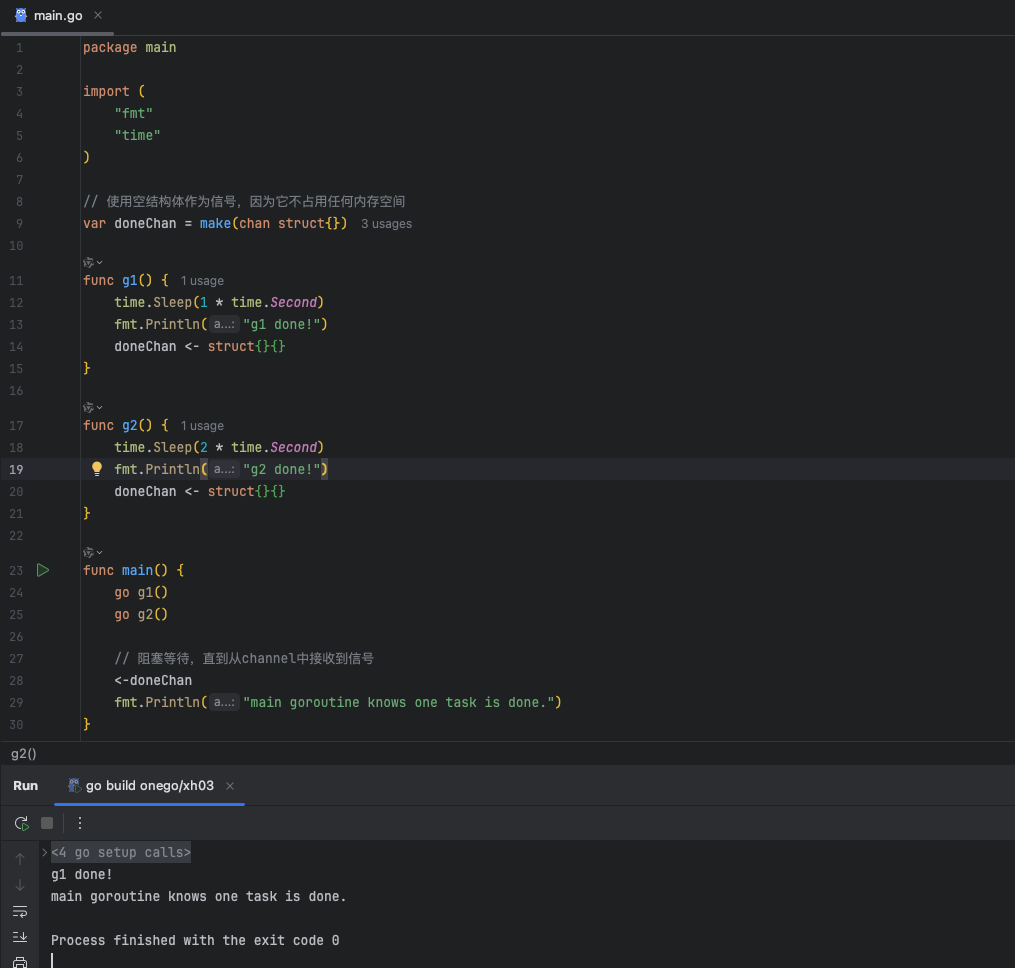Toggle soft-wrap in the console
The height and width of the screenshot is (968, 1015).
pyautogui.click(x=20, y=911)
